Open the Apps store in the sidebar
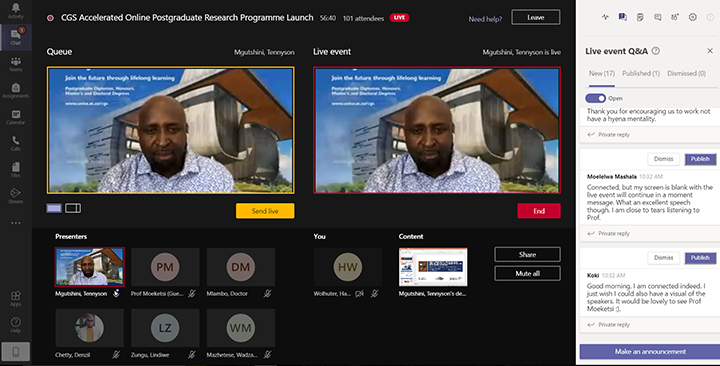Screen dimensions: 720x366 pyautogui.click(x=16, y=298)
